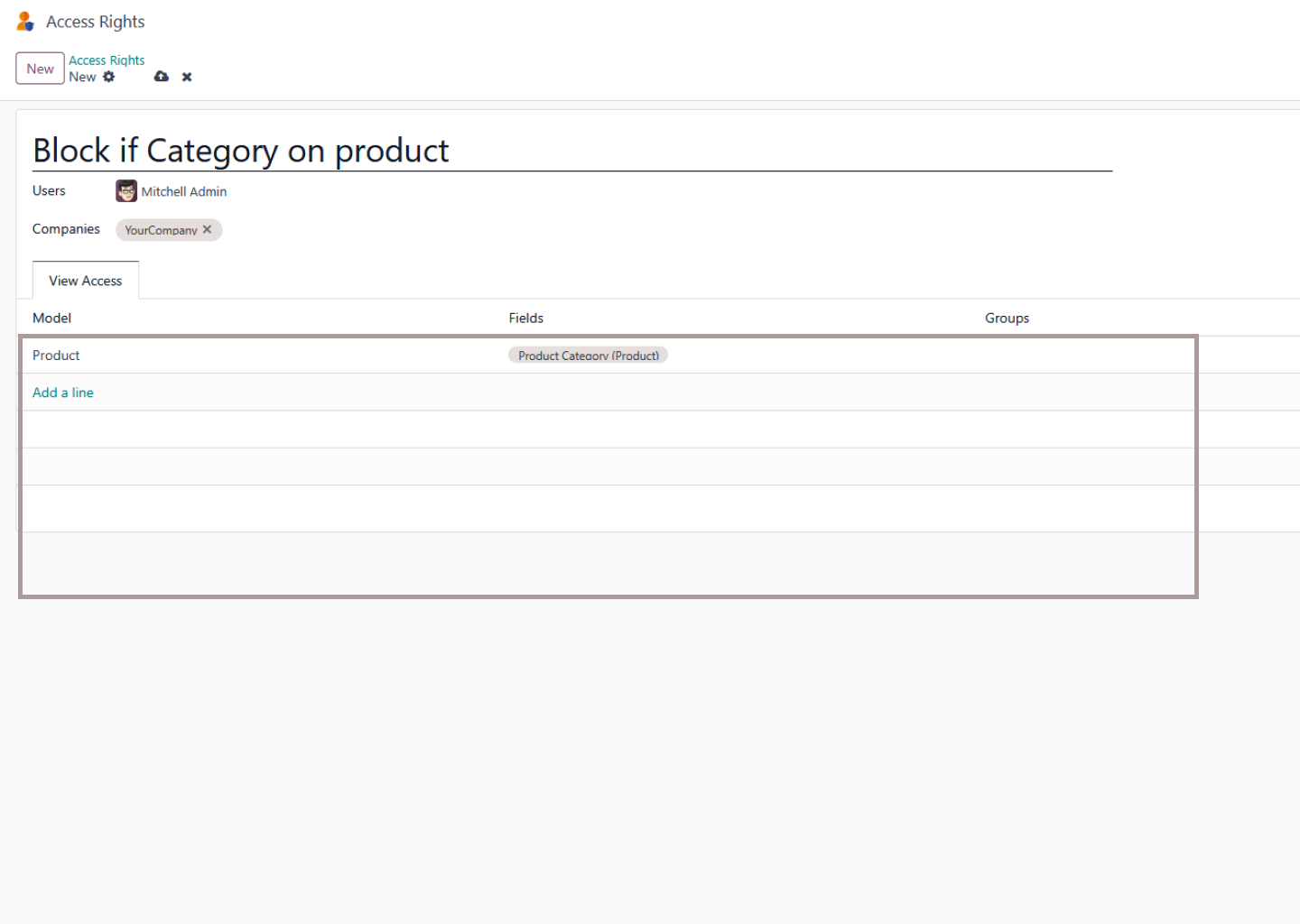Add a line to the list
Screen dimensions: 1300x924
click(63, 393)
